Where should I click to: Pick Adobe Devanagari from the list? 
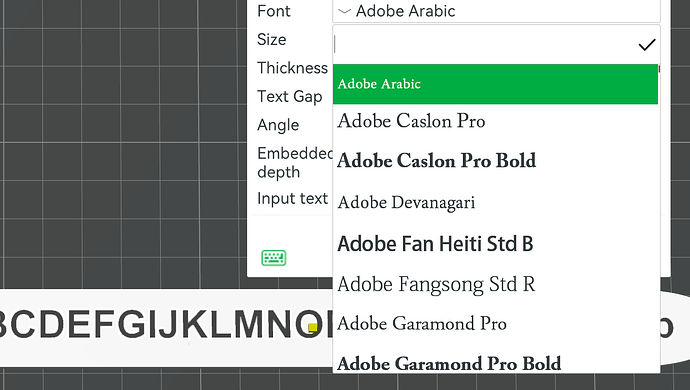point(495,202)
